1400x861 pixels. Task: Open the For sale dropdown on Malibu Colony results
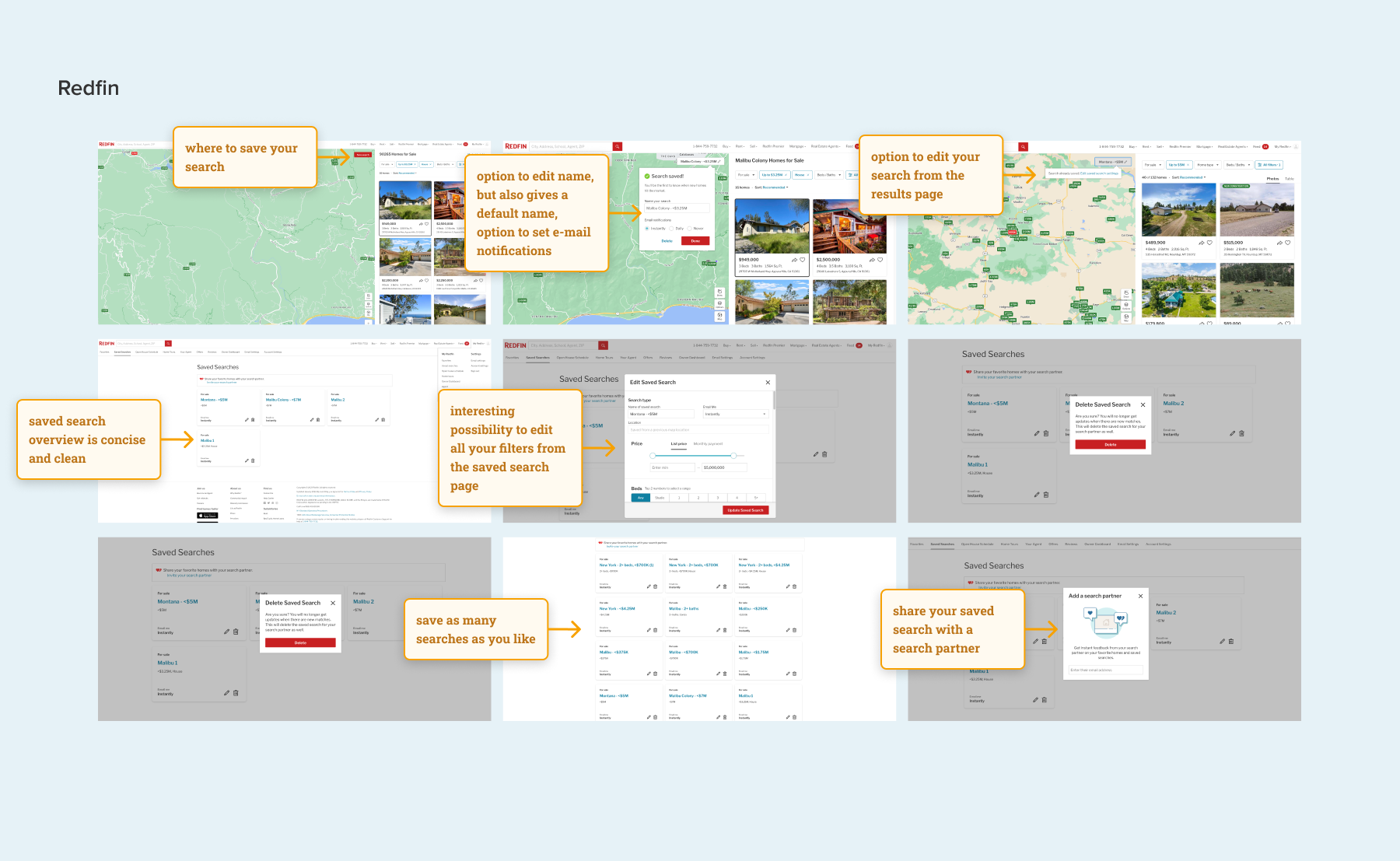pyautogui.click(x=746, y=175)
